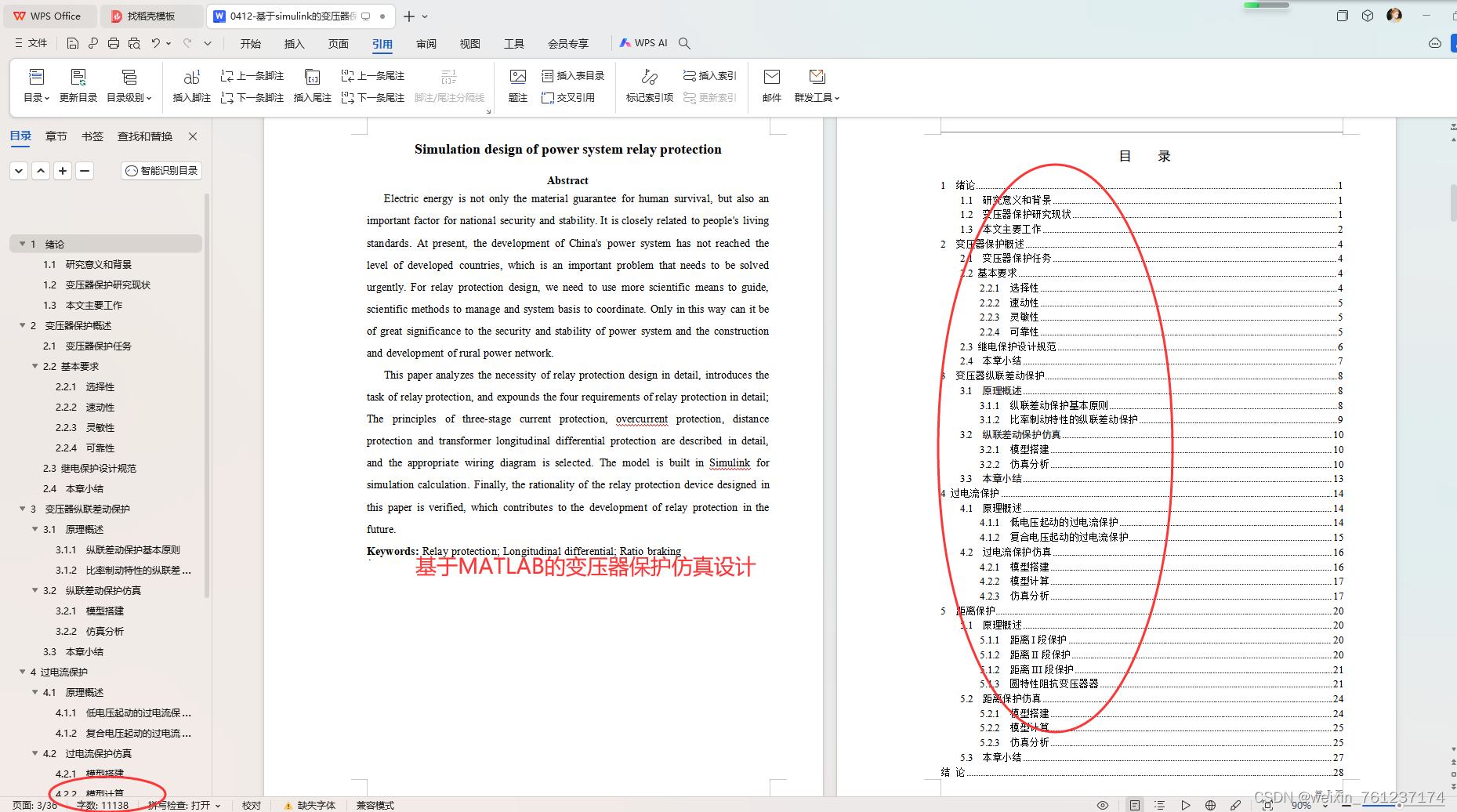Image resolution: width=1457 pixels, height=812 pixels.
Task: Click the pen annotation icon in status bar
Action: click(x=1236, y=805)
